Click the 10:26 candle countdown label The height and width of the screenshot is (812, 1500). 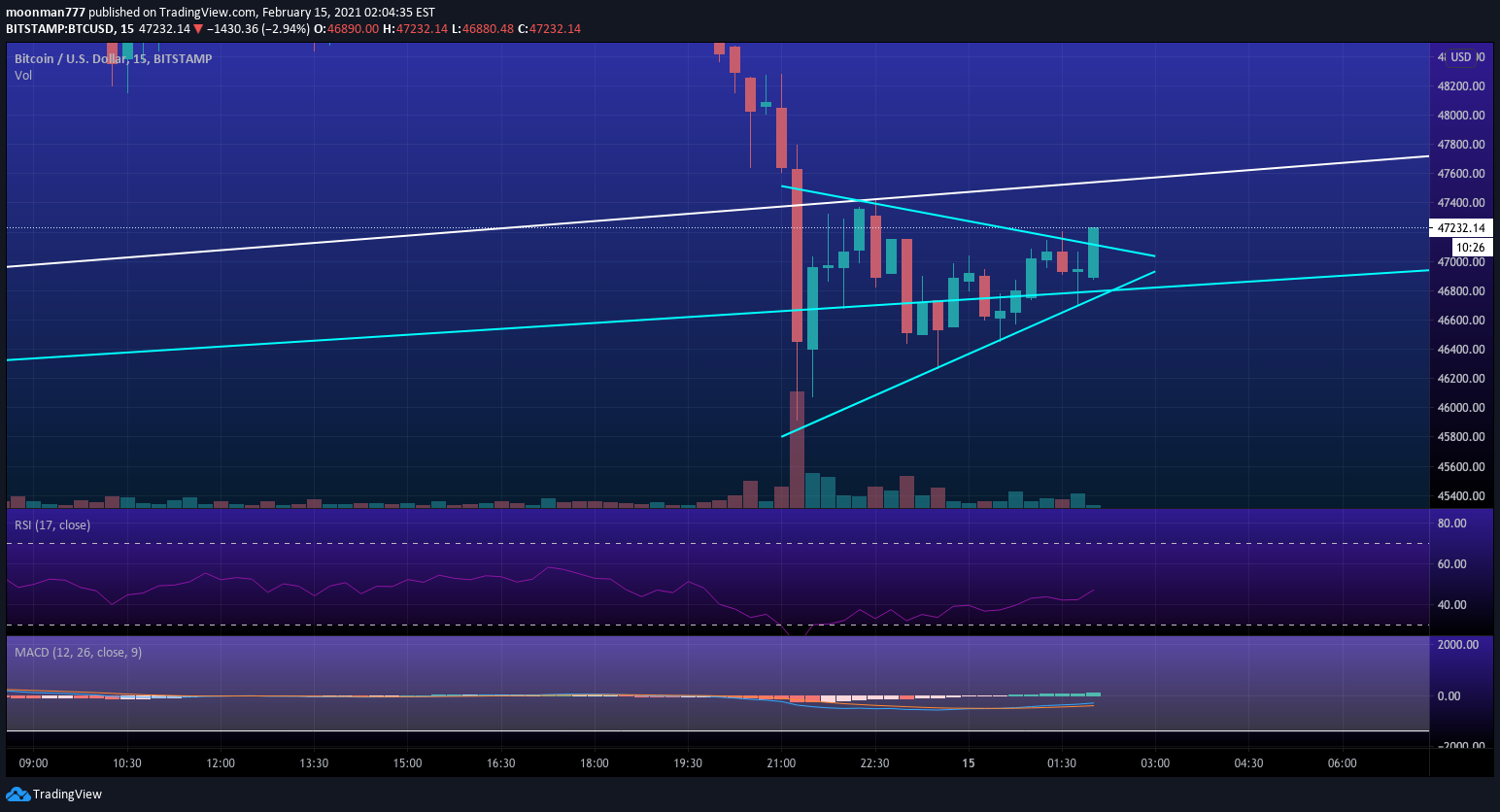tap(1471, 248)
